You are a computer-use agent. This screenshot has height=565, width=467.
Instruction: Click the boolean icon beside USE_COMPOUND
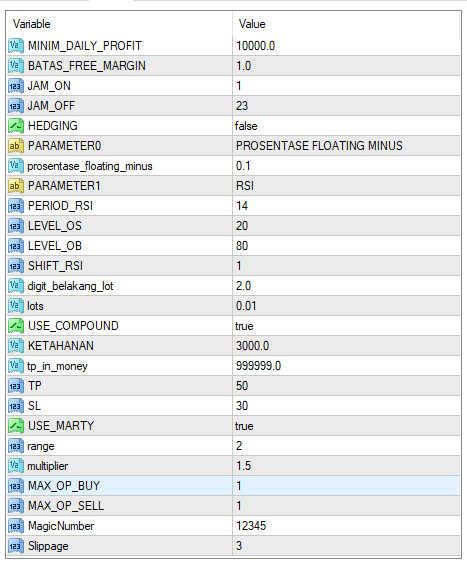[15, 326]
